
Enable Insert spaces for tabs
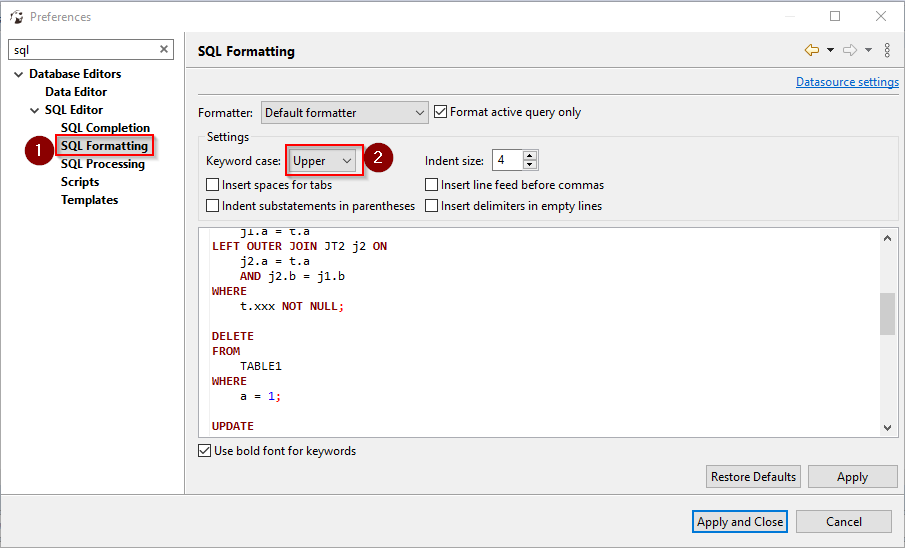[x=212, y=185]
